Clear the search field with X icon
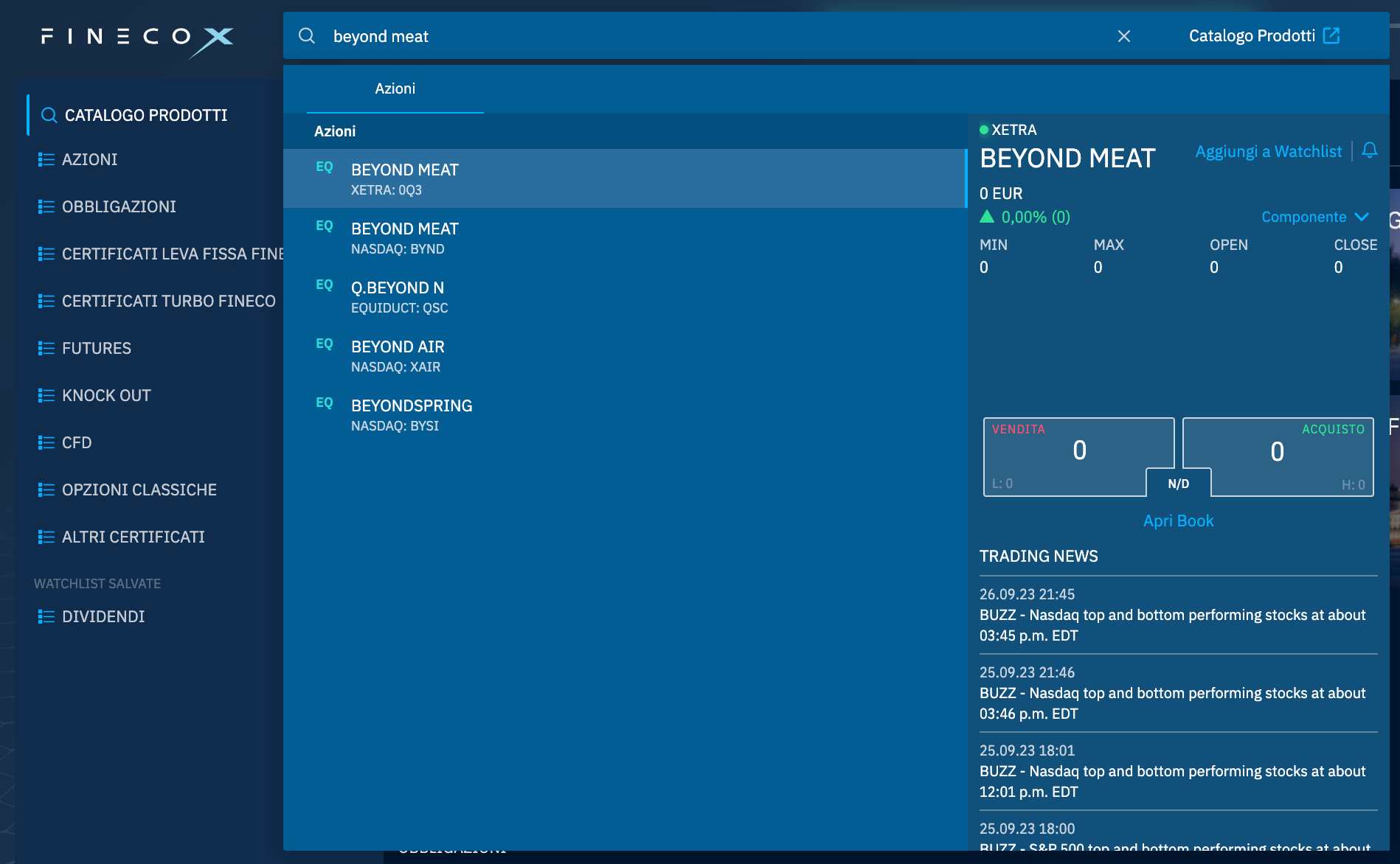 [x=1123, y=36]
